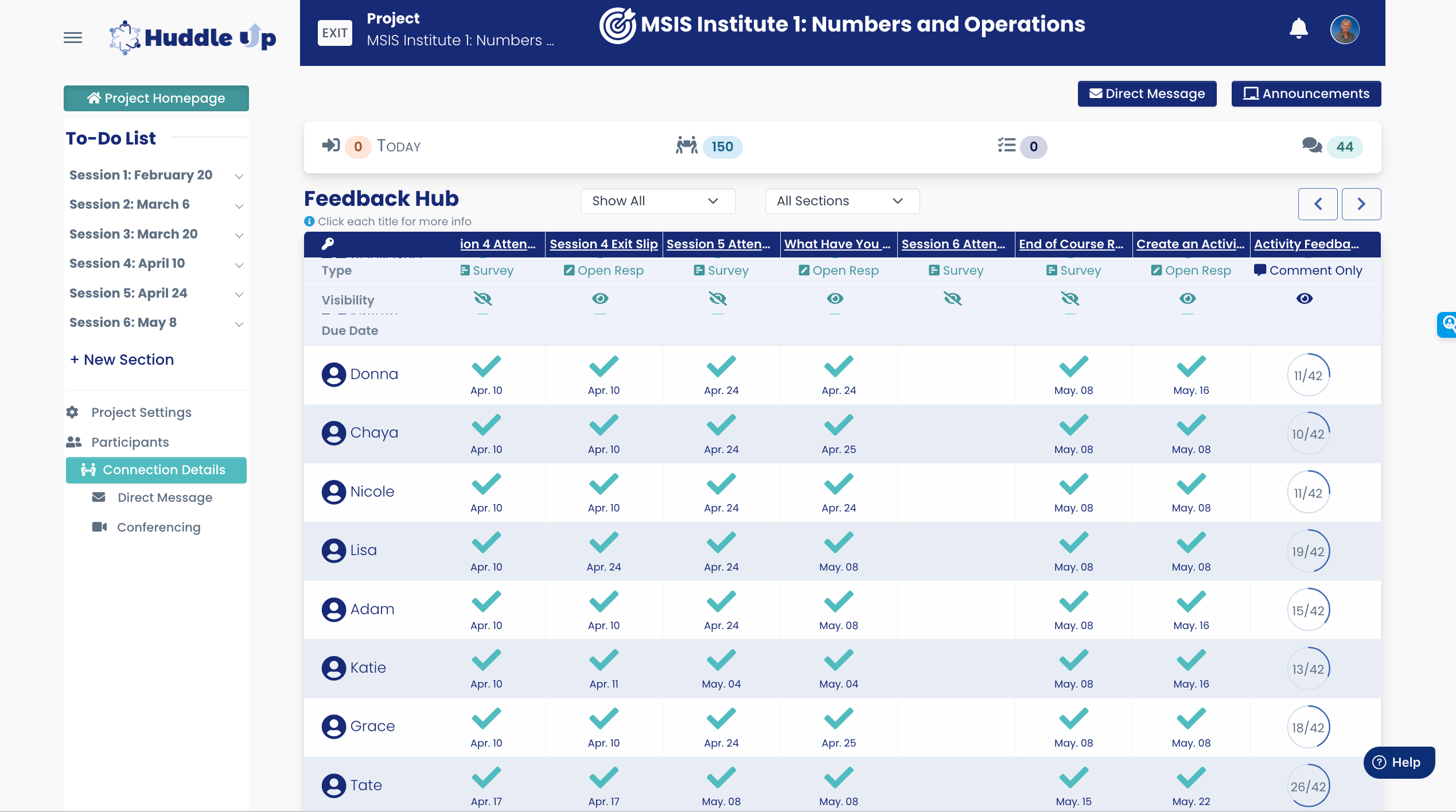Open Lisa's End of Course checkmark
The width and height of the screenshot is (1456, 812).
click(1073, 542)
